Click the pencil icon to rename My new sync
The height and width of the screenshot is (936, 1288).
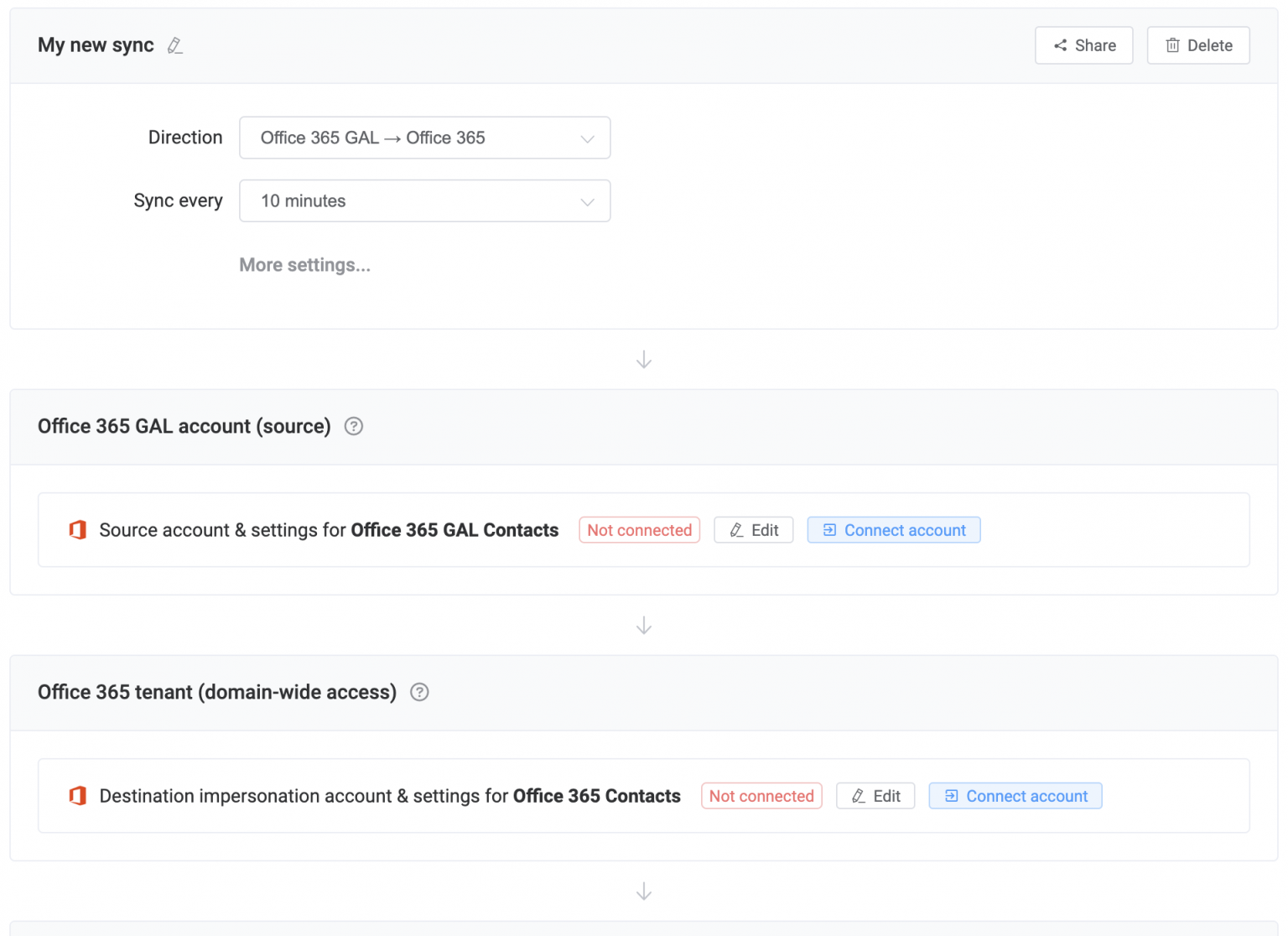[175, 45]
